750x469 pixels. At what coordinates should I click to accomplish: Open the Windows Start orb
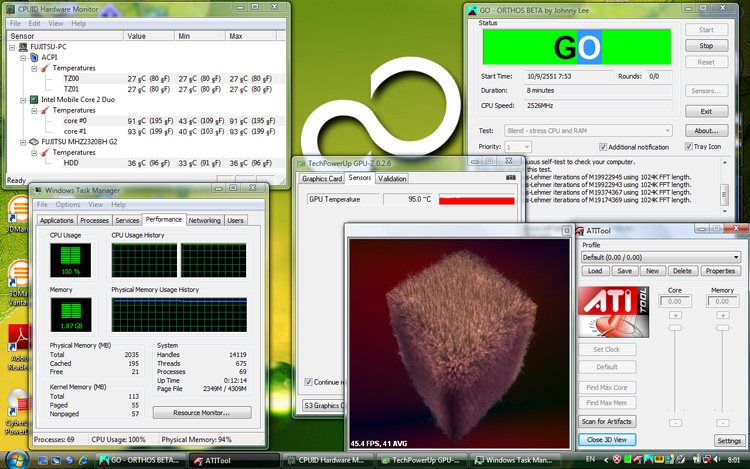(x=17, y=459)
